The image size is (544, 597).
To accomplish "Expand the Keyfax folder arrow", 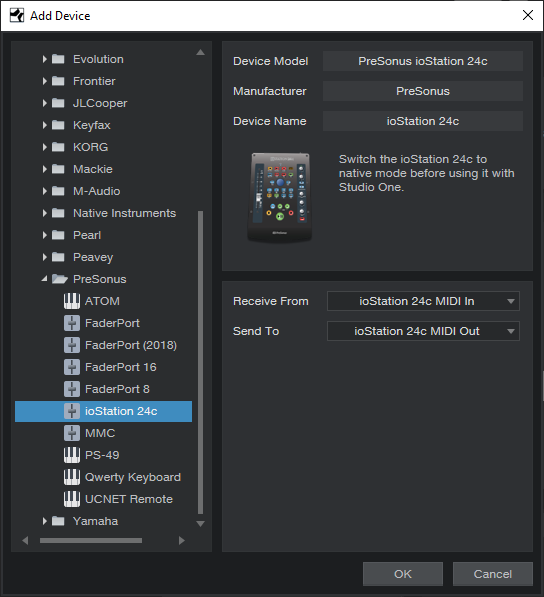I will (x=45, y=125).
